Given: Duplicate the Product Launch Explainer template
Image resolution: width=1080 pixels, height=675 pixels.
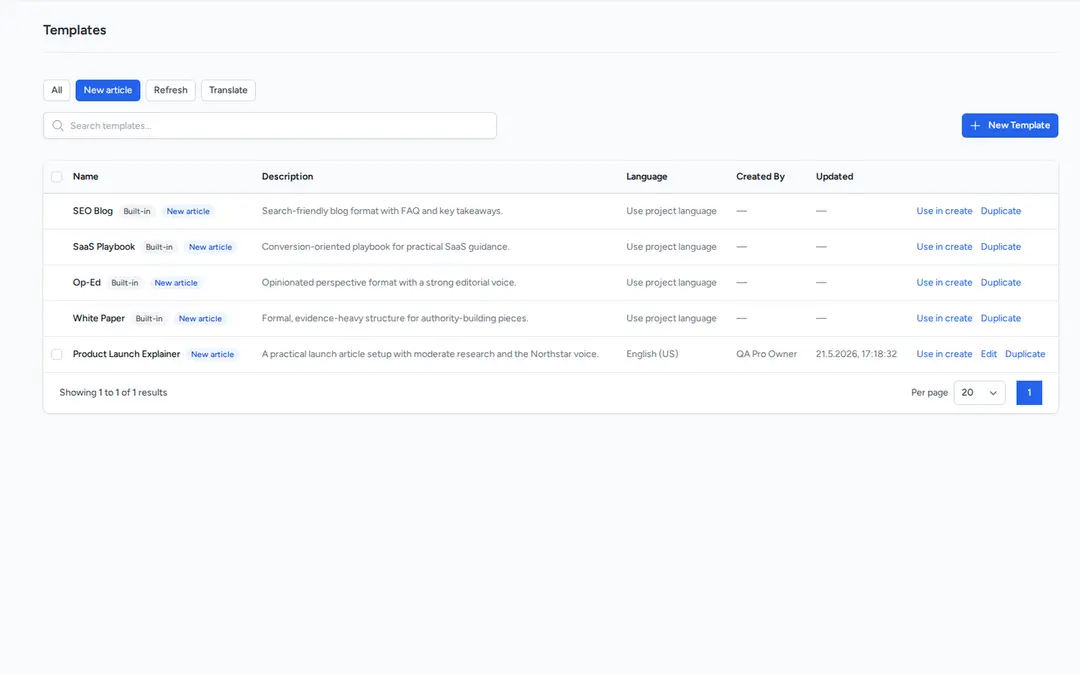Looking at the screenshot, I should point(1025,354).
